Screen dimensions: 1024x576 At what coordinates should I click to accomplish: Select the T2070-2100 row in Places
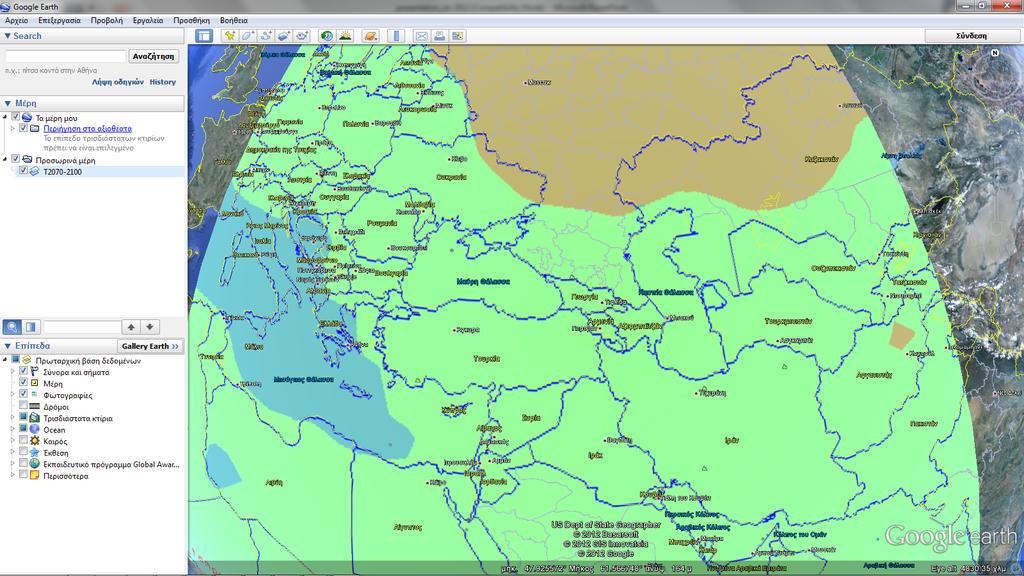(98, 171)
